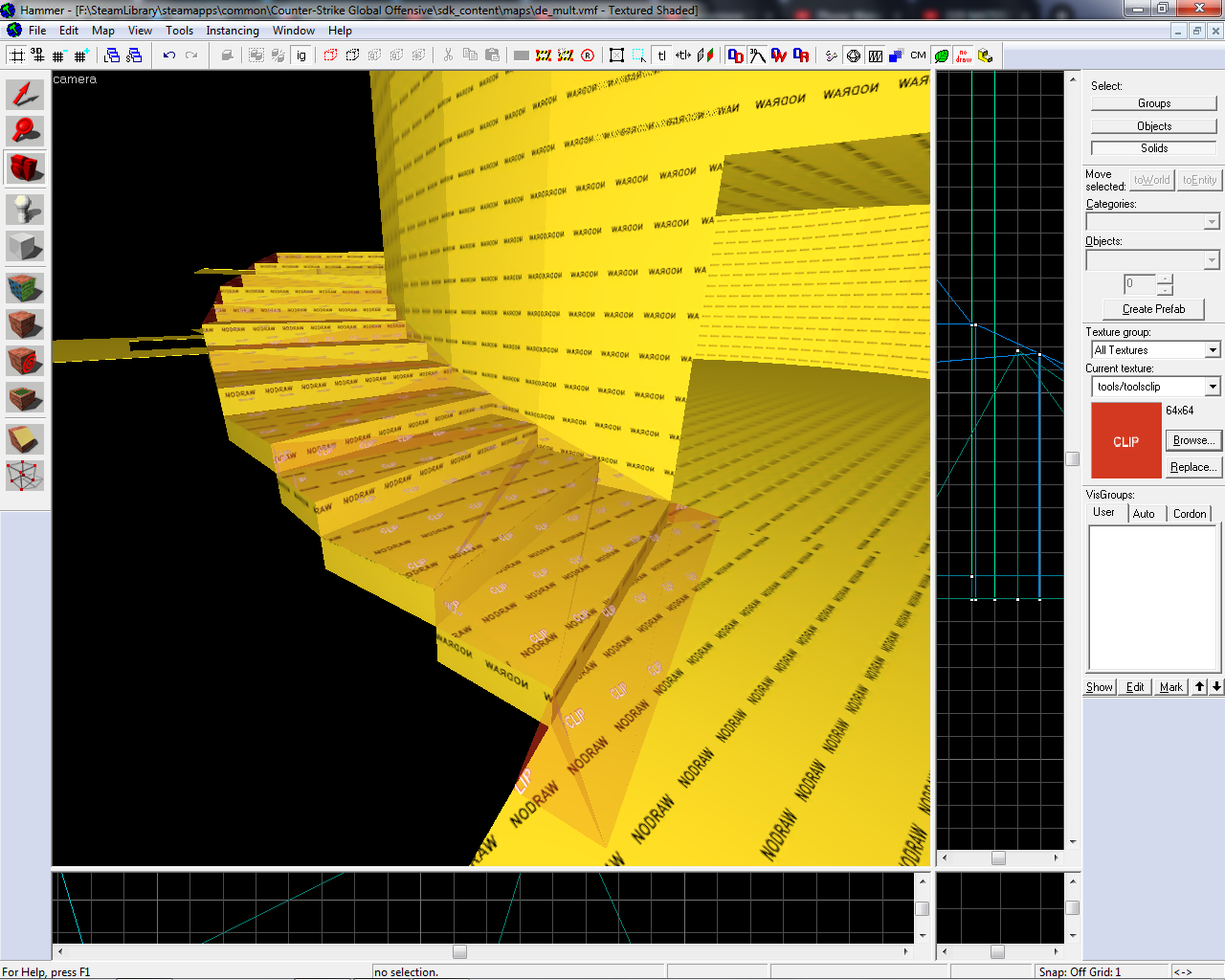Image resolution: width=1225 pixels, height=980 pixels.
Task: Click the red dashed Hide Selected icon
Action: [330, 56]
